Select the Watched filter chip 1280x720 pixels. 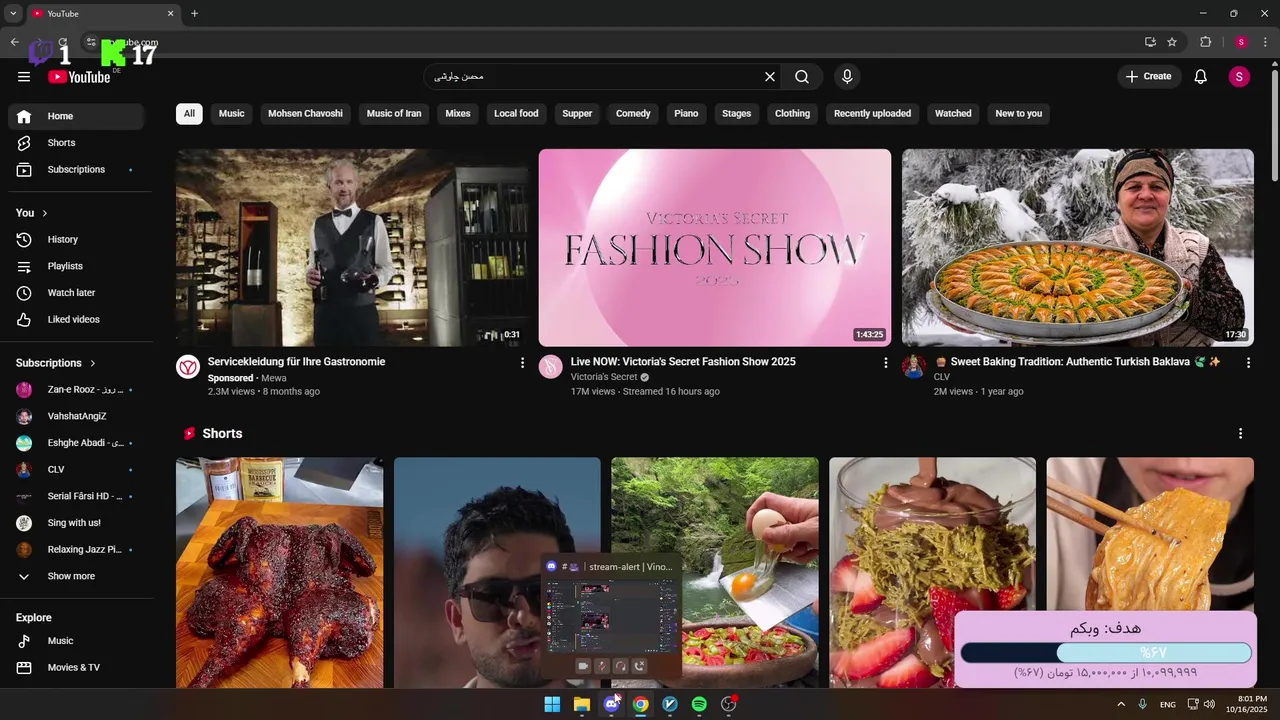(x=953, y=114)
